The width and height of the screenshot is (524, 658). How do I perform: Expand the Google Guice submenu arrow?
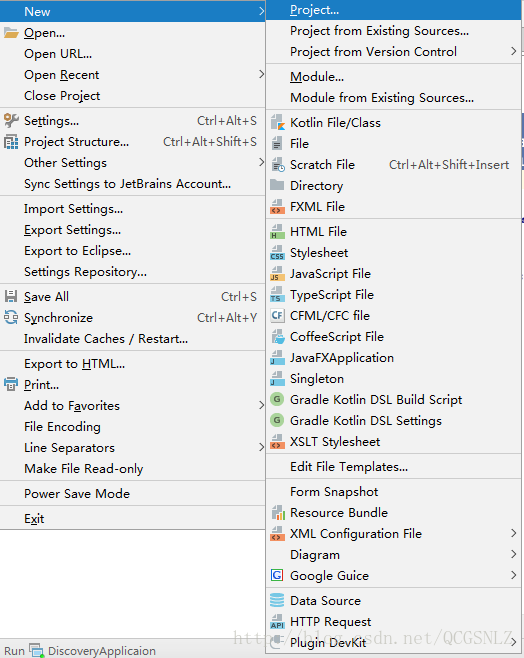514,575
